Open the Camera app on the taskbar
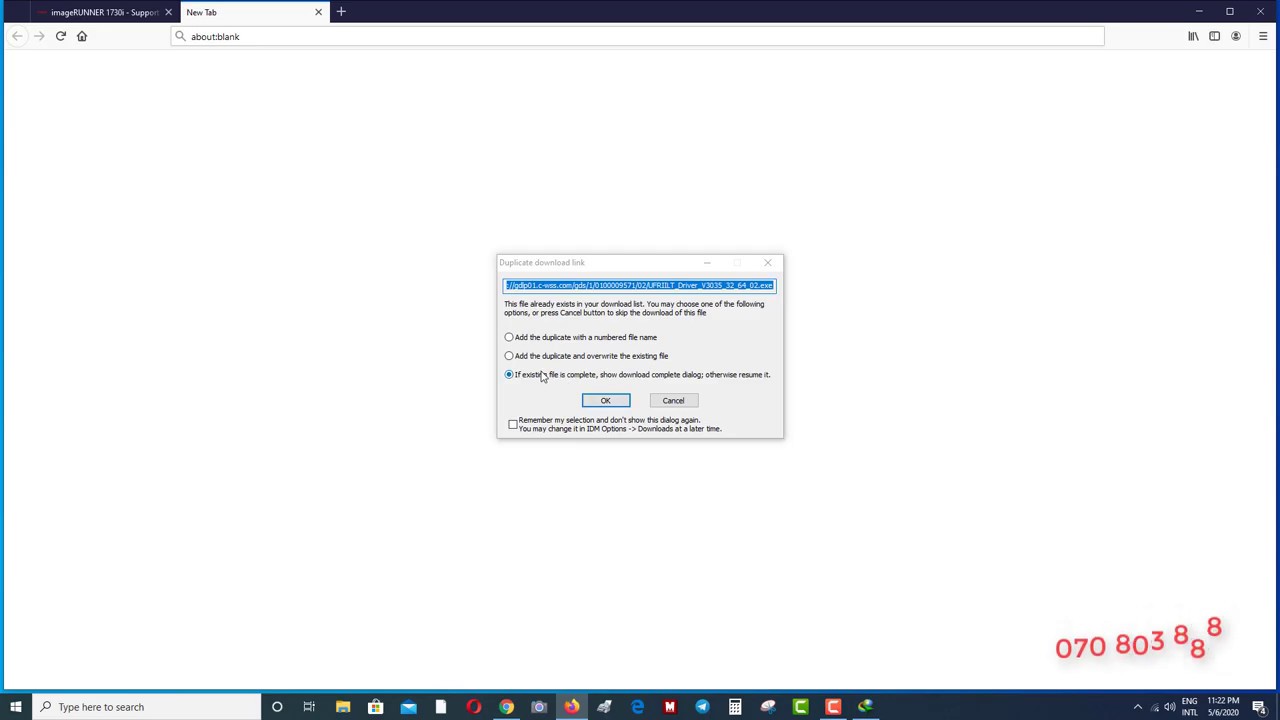This screenshot has width=1280, height=720. [x=539, y=707]
